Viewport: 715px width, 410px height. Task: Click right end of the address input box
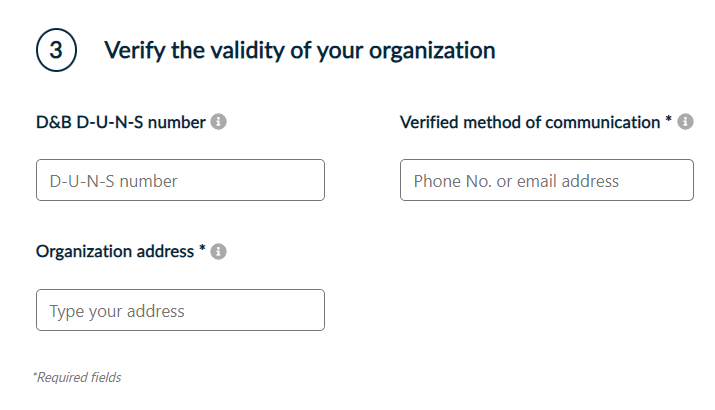click(x=308, y=310)
